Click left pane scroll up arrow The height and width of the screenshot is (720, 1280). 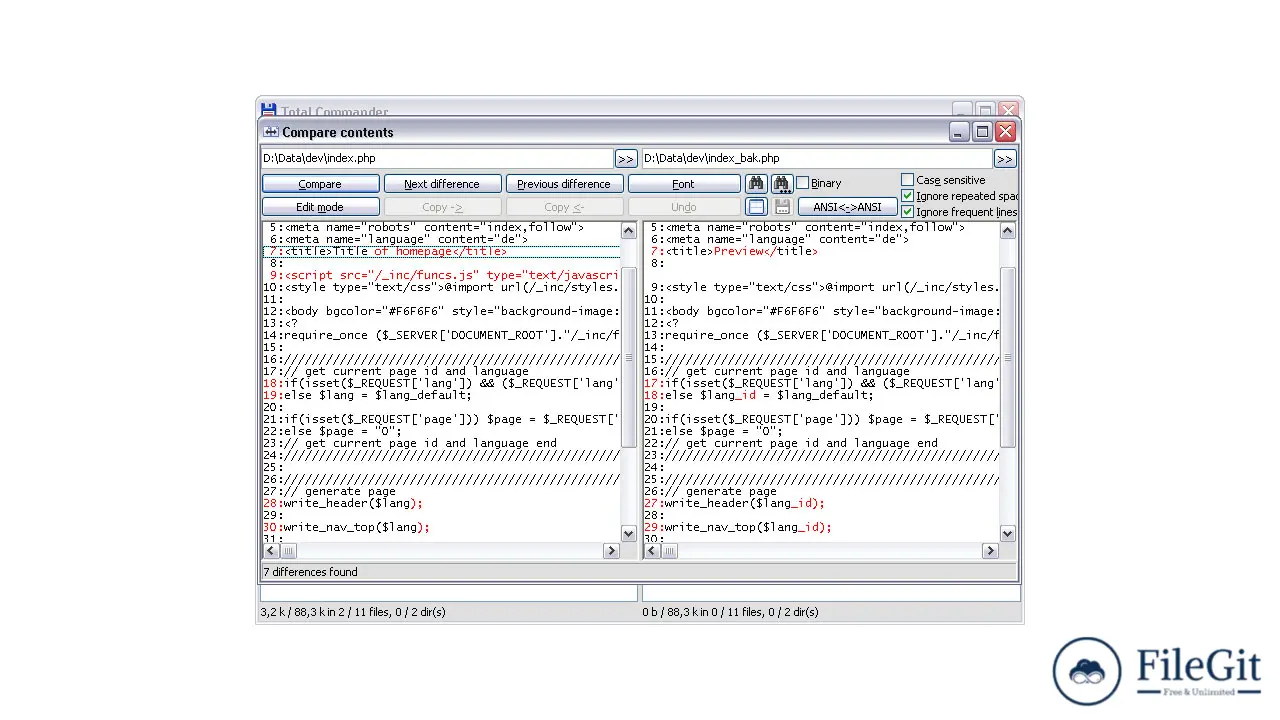tap(629, 231)
